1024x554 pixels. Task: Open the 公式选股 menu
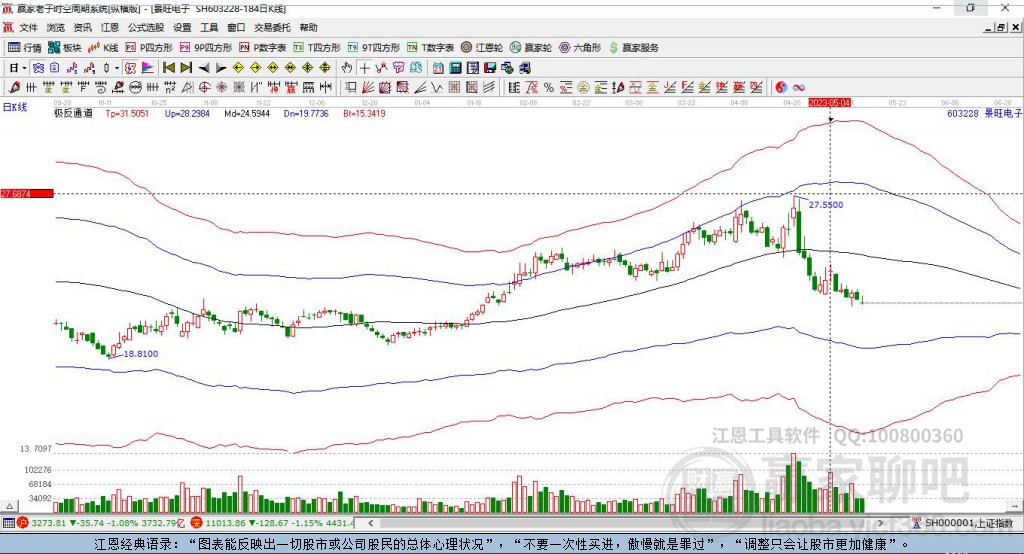coord(146,27)
